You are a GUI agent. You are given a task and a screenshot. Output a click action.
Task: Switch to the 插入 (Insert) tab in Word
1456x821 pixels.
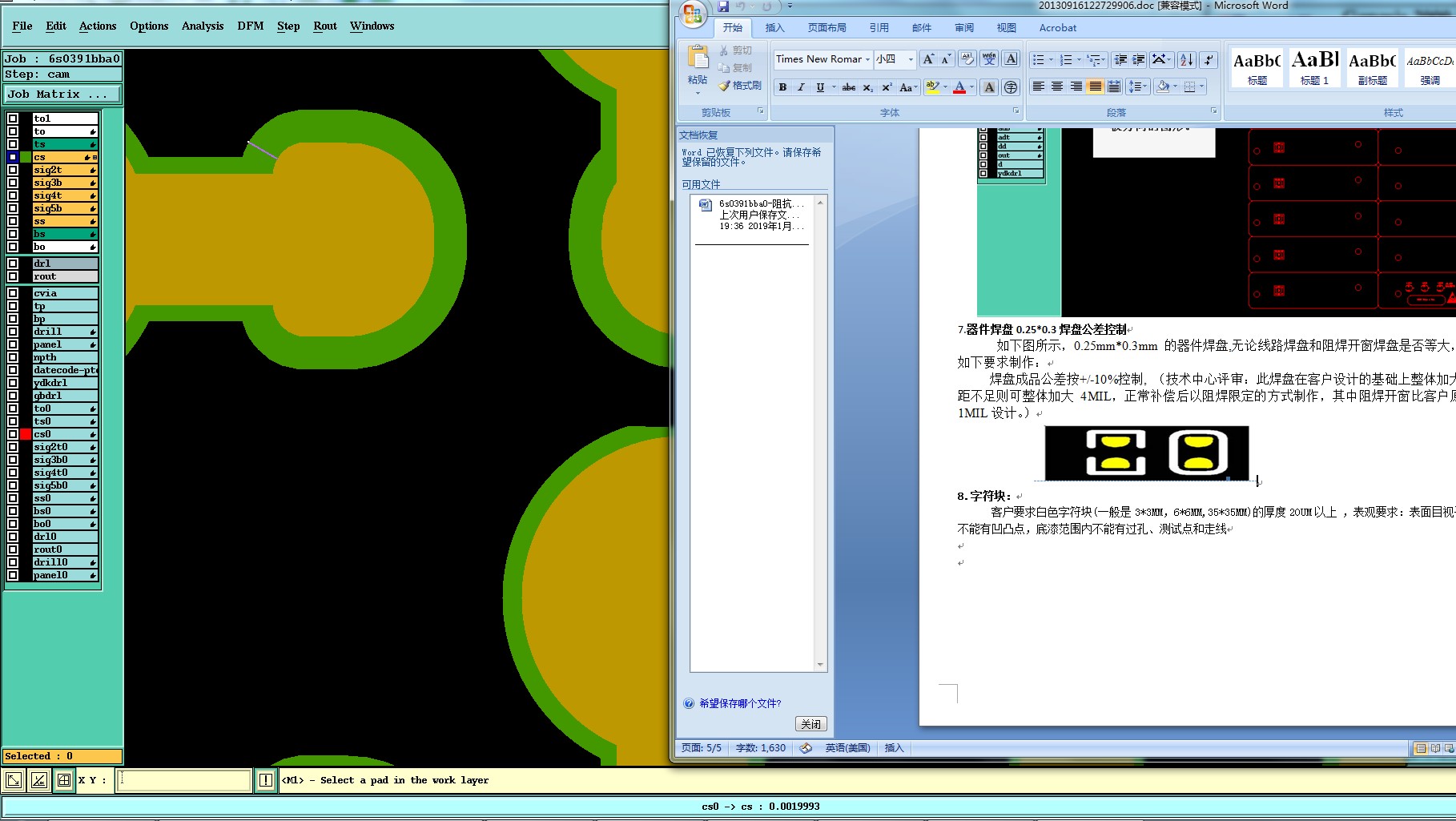tap(775, 28)
